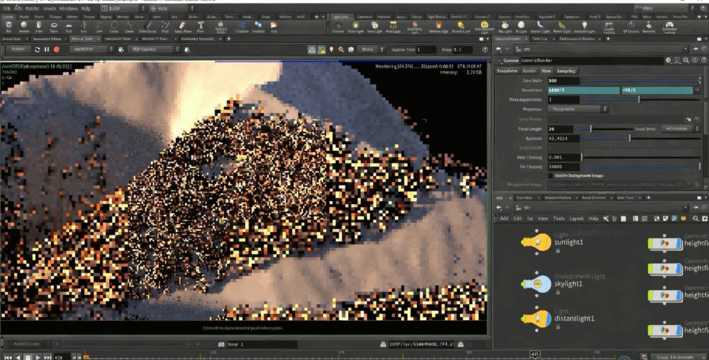This screenshot has width=709, height=360.
Task: Open the ROP Camera dropdown
Action: 154,49
